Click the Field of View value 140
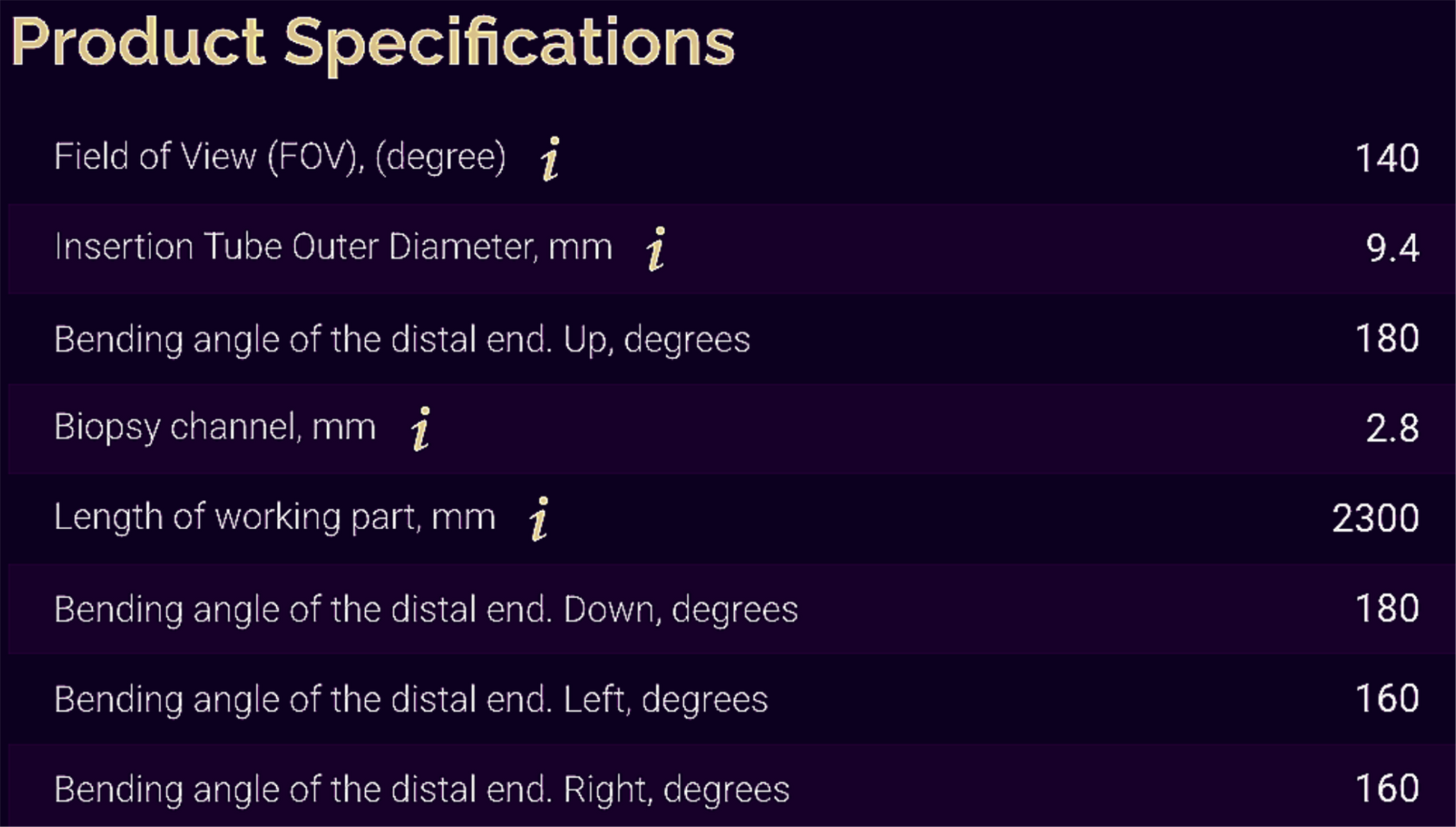 click(1386, 159)
